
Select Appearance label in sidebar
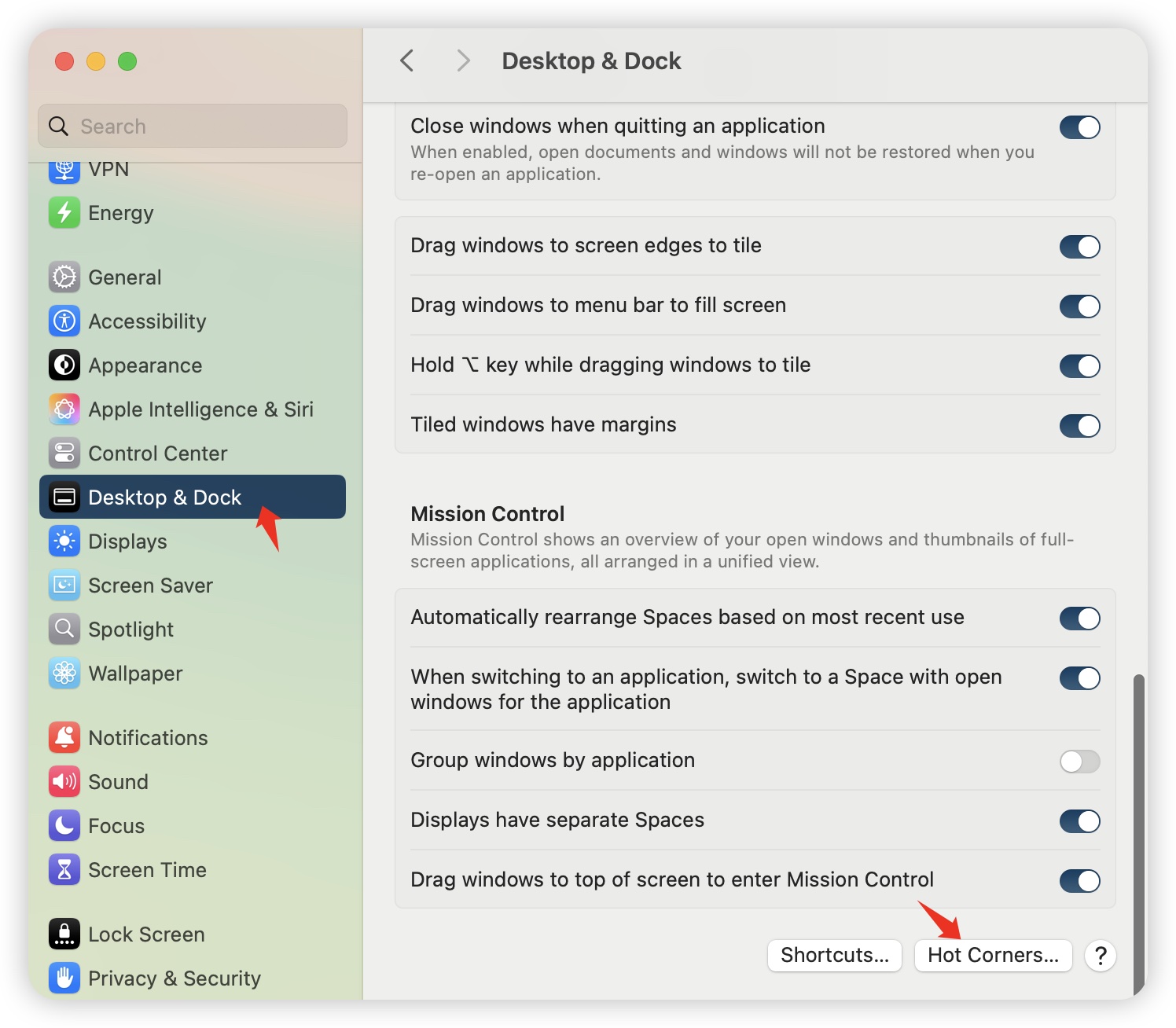click(x=145, y=365)
